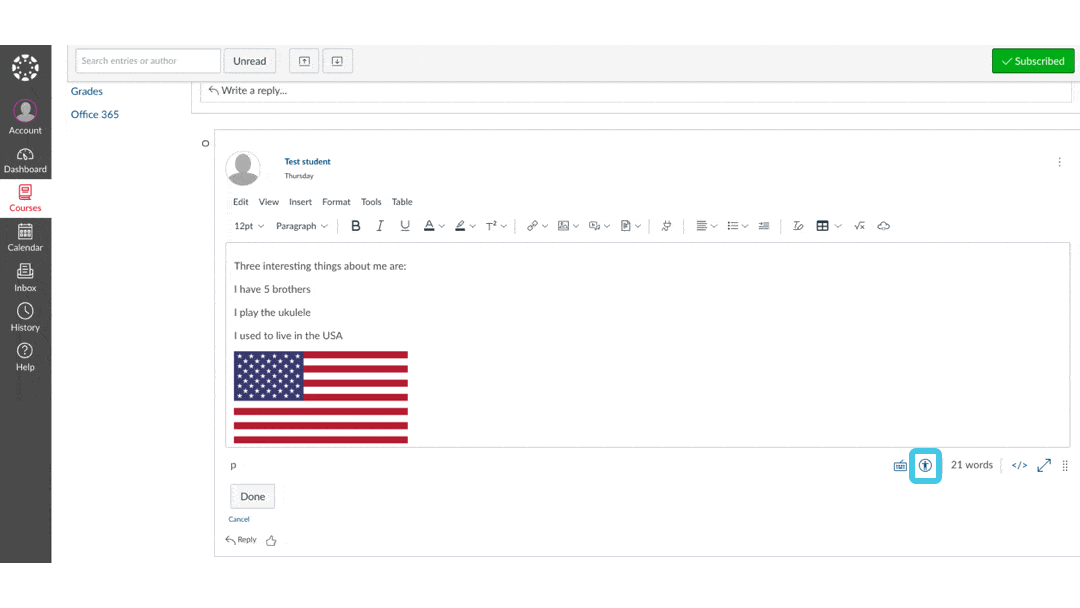Click the Done button
This screenshot has width=1080, height=608.
coord(252,496)
